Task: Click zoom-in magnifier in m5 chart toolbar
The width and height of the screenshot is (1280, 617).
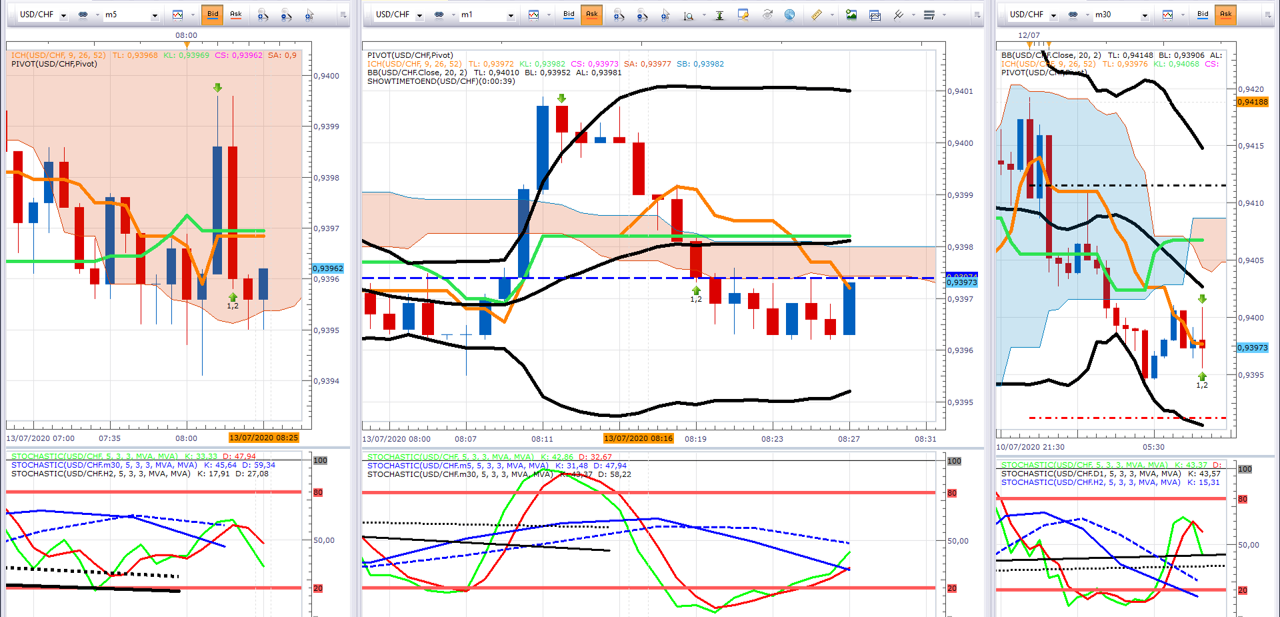Action: click(x=262, y=15)
